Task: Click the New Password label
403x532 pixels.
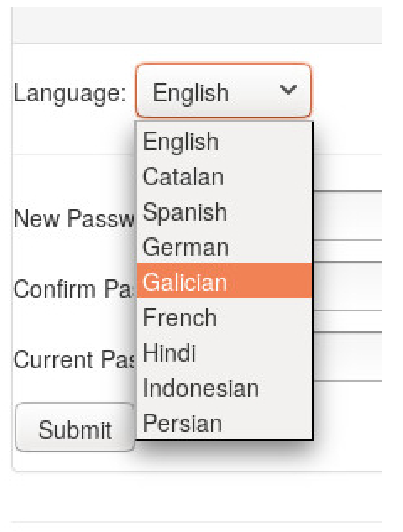Action: (x=74, y=218)
